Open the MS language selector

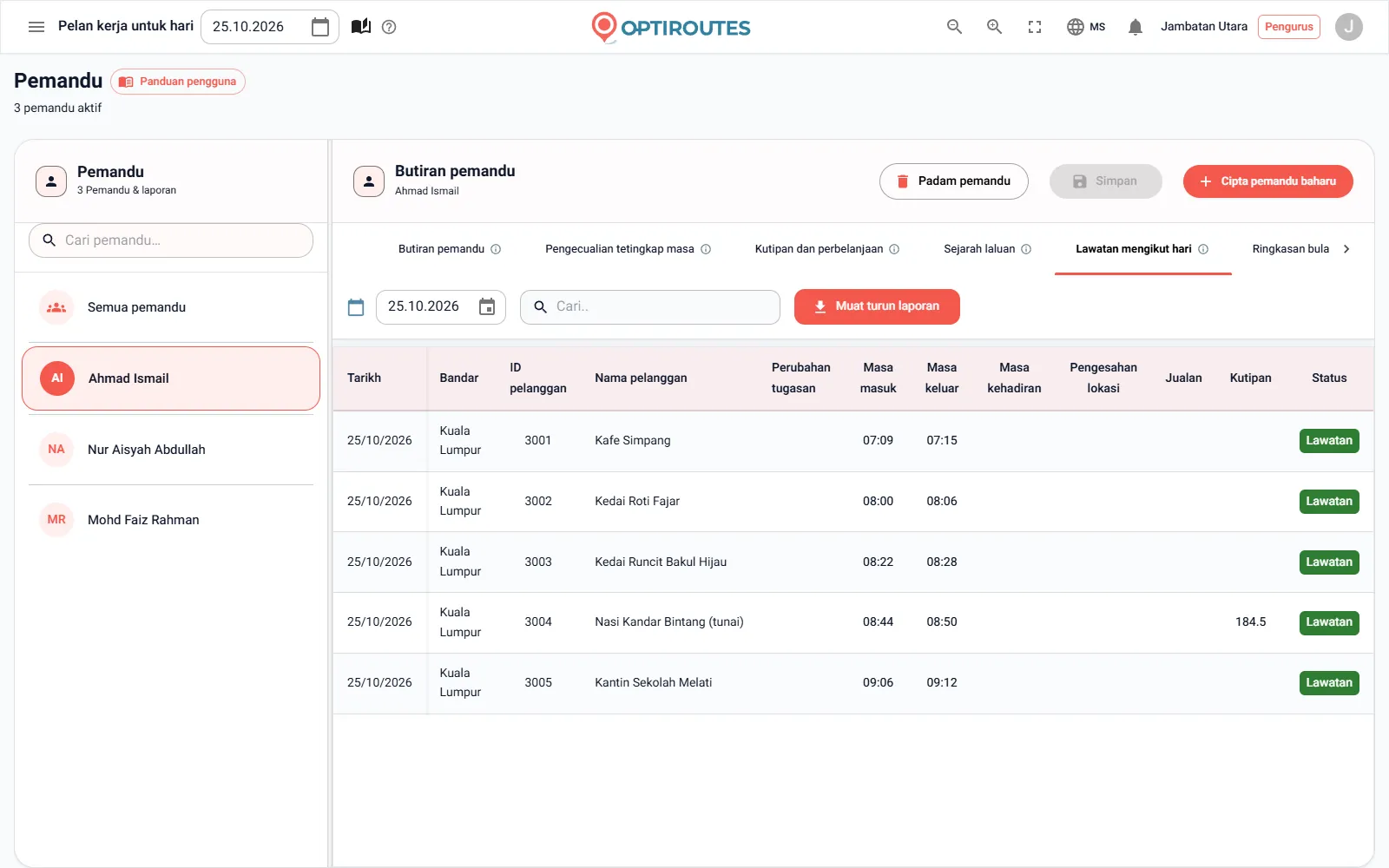[1086, 27]
